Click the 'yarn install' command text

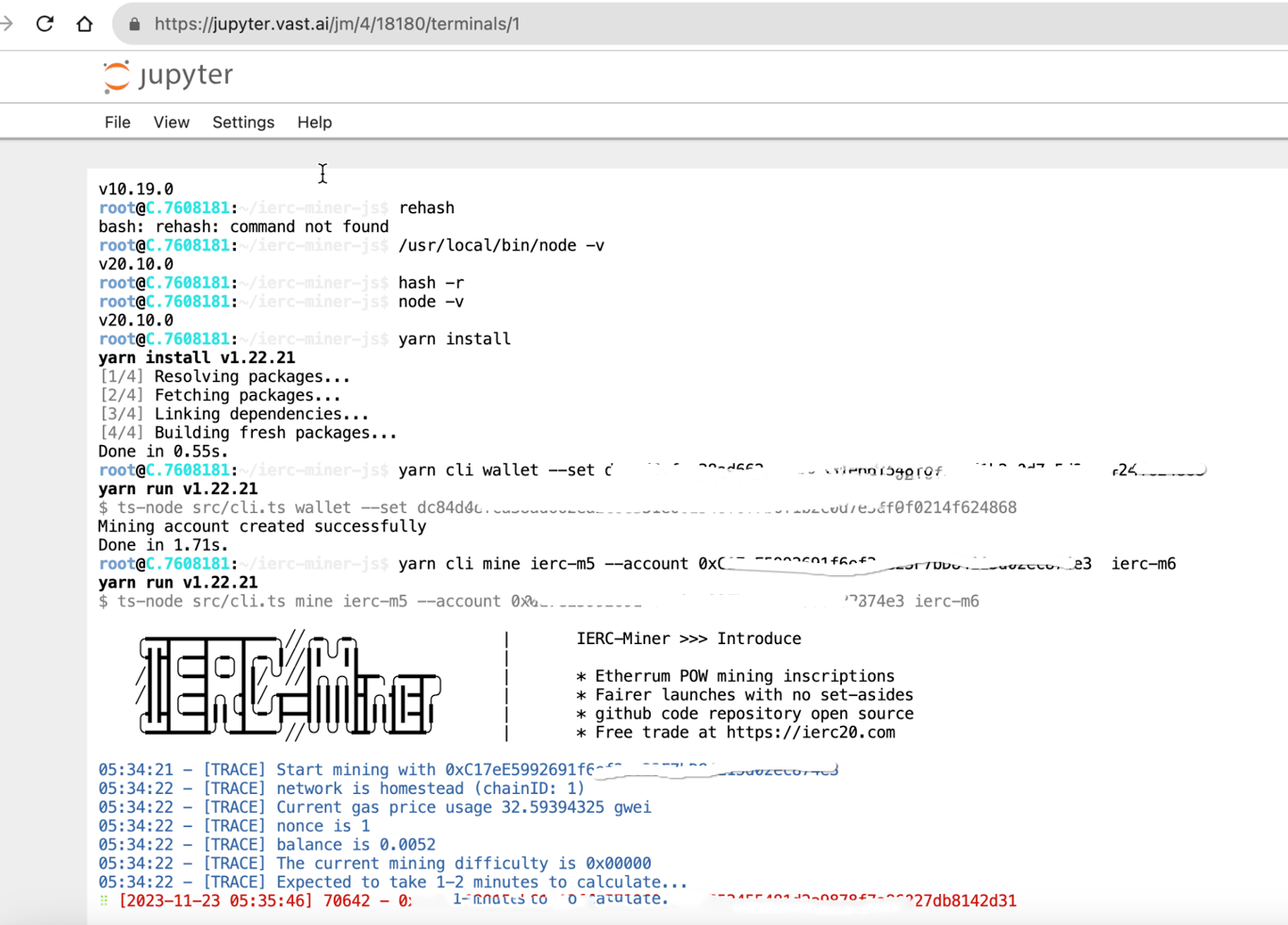(x=454, y=339)
